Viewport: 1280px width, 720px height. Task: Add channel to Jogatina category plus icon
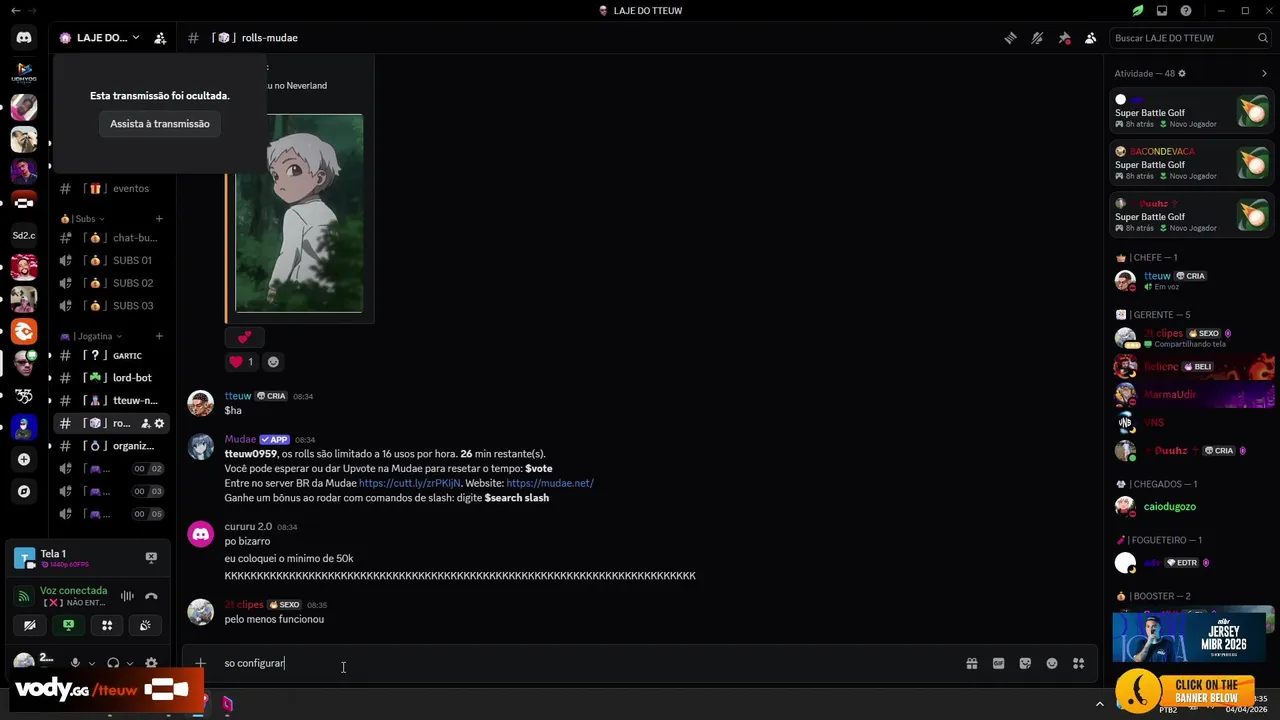tap(159, 336)
